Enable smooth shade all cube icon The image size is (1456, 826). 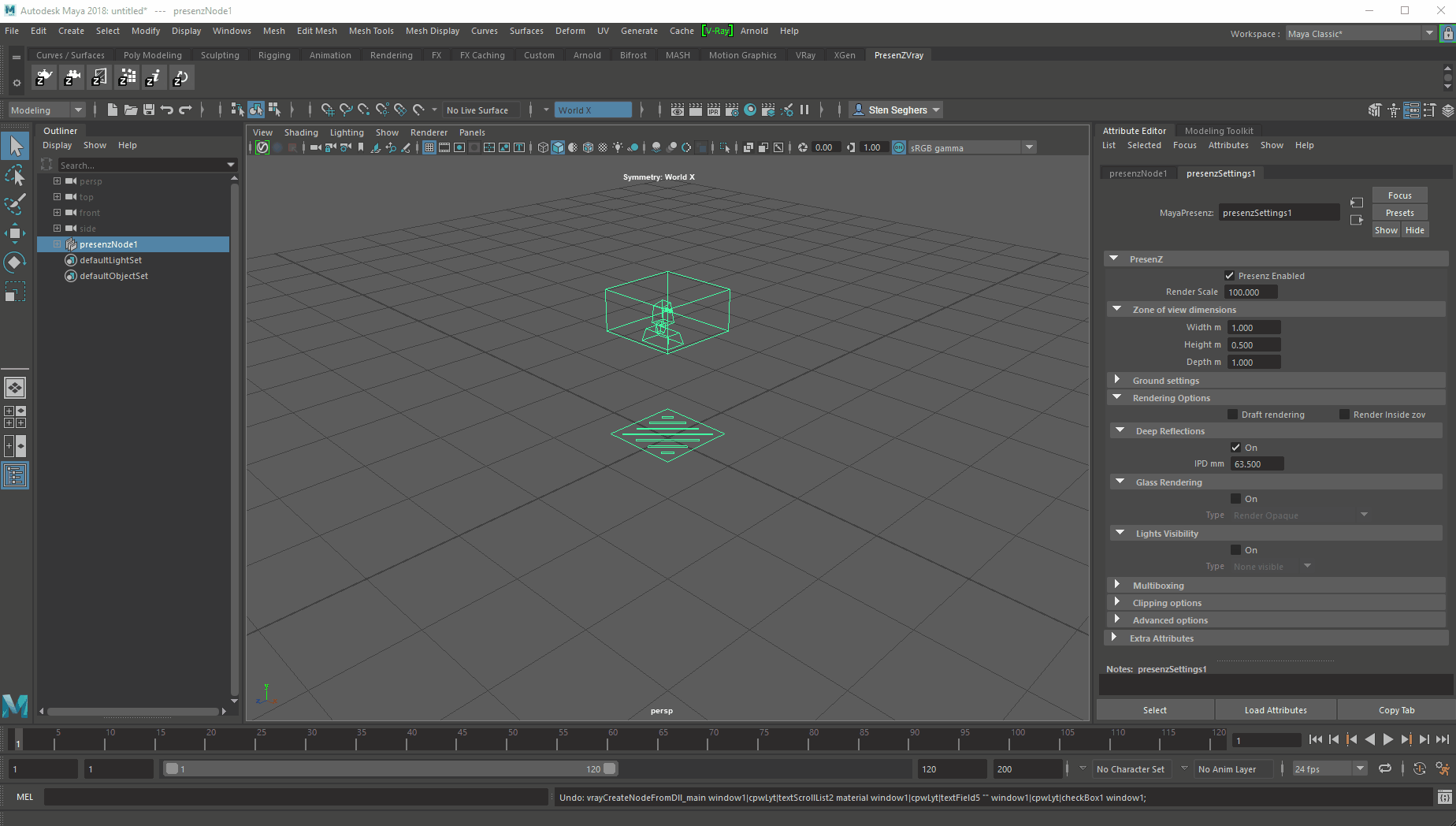(x=558, y=147)
